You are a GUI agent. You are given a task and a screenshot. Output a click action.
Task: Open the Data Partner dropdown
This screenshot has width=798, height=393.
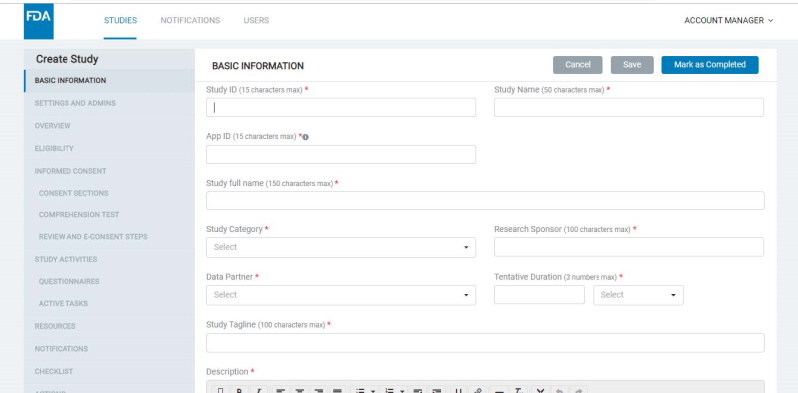[340, 295]
